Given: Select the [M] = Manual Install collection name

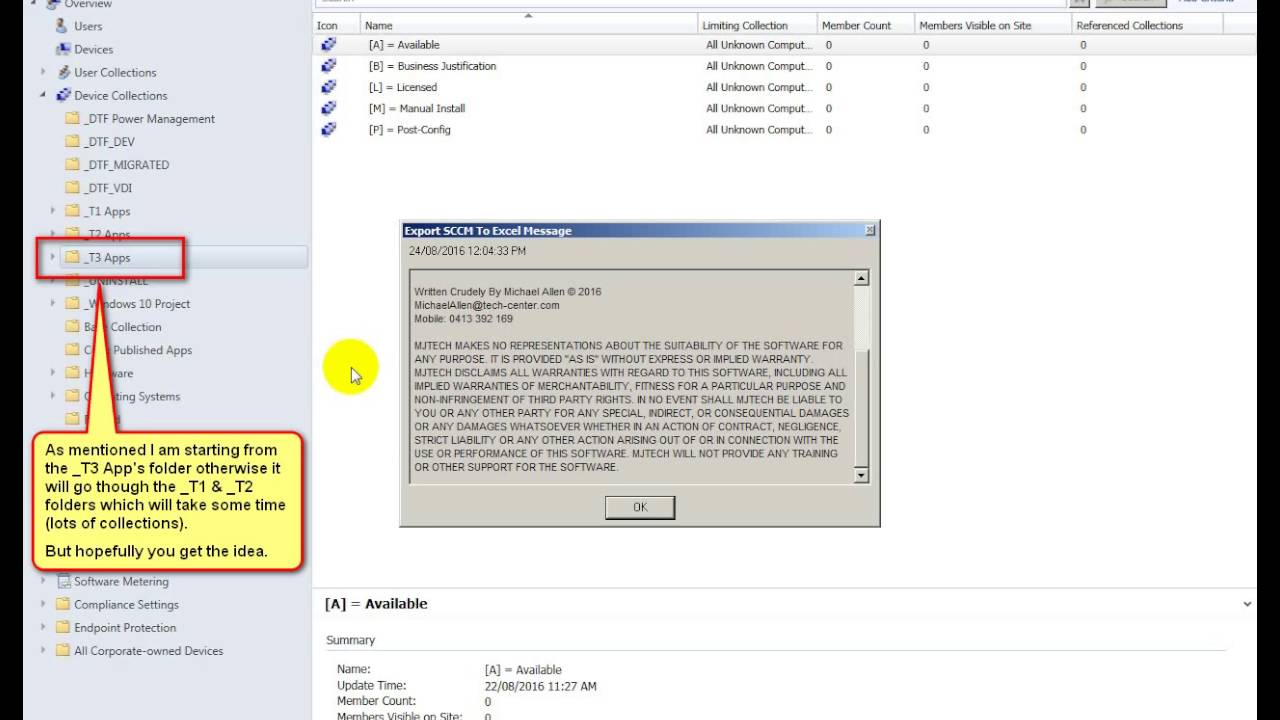Looking at the screenshot, I should (x=417, y=108).
